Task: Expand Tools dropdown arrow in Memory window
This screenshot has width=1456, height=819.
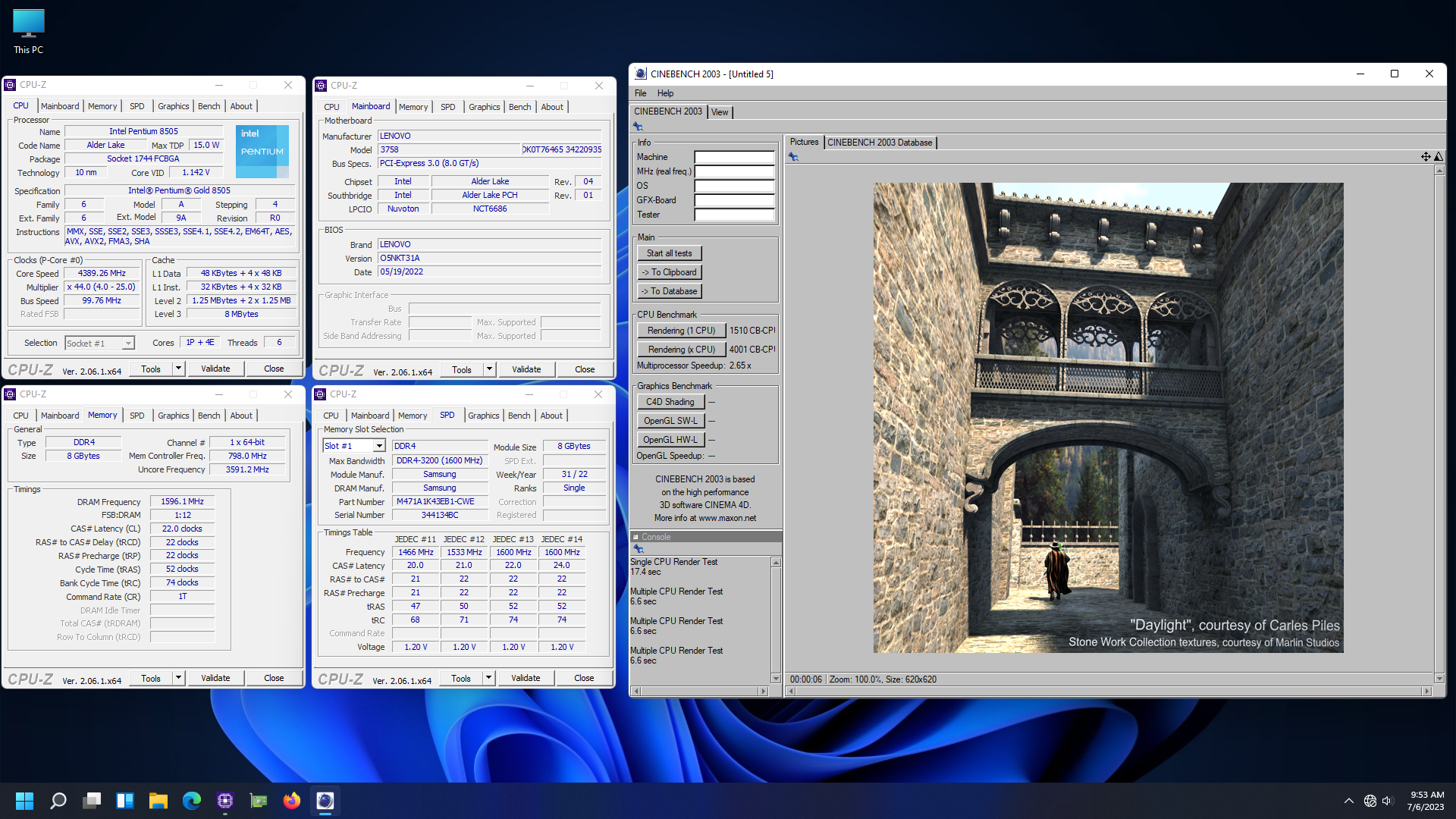Action: pyautogui.click(x=178, y=678)
